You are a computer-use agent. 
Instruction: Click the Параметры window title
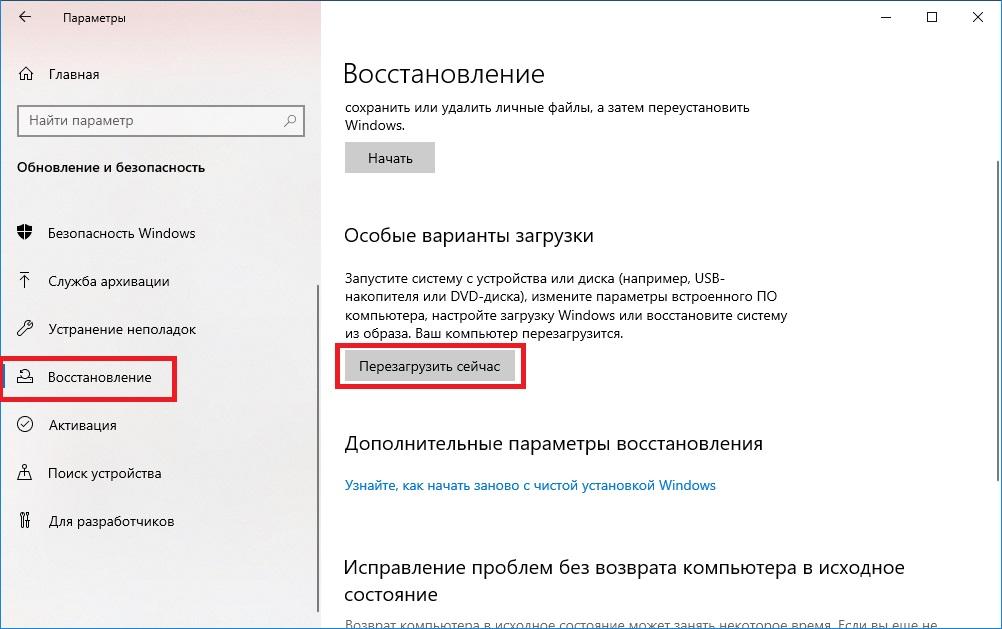click(95, 18)
